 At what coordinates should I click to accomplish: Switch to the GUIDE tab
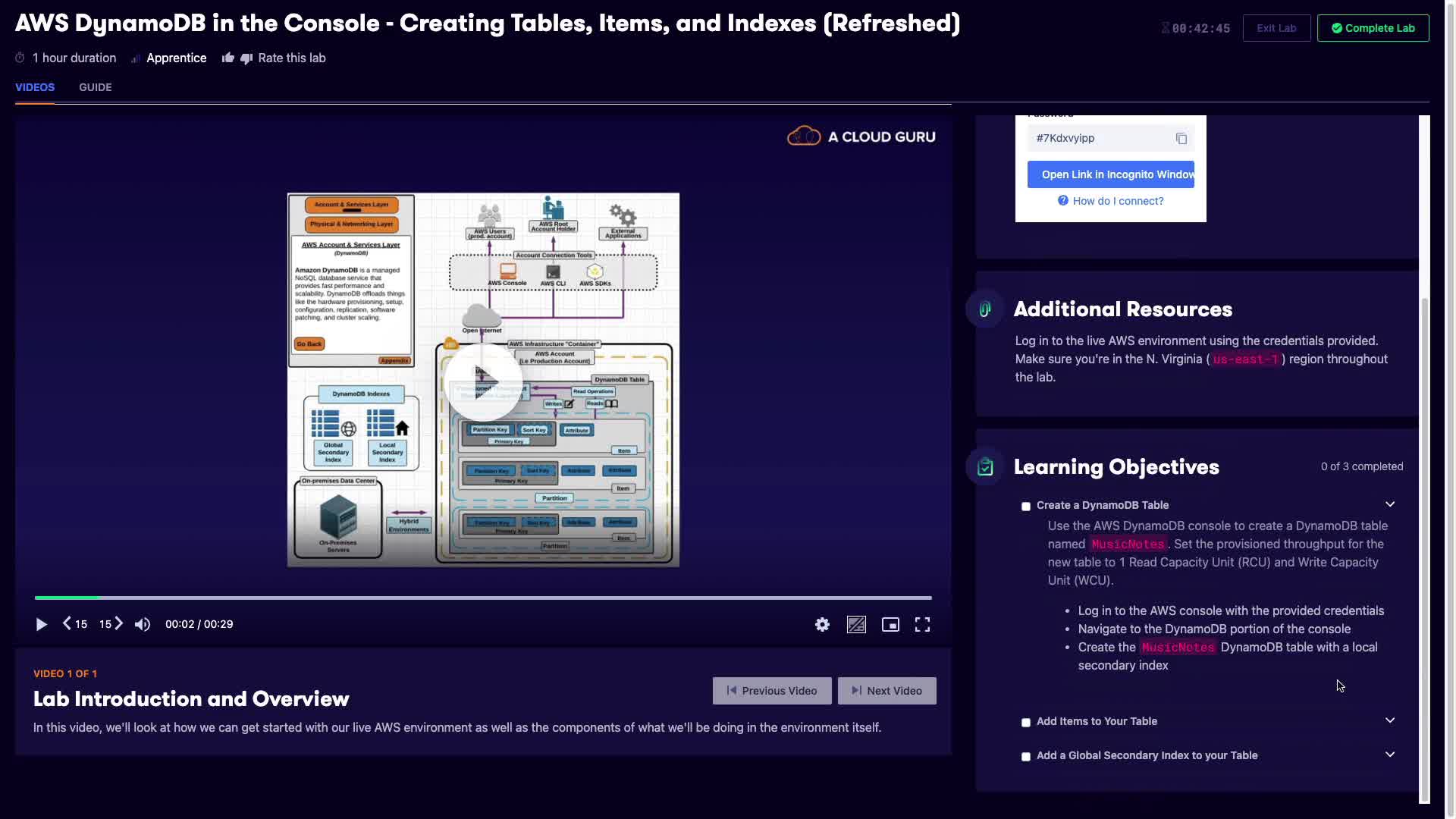point(95,87)
